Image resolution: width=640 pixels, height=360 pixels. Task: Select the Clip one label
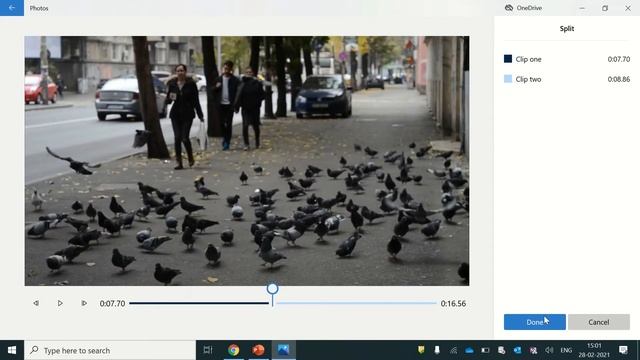pos(529,59)
